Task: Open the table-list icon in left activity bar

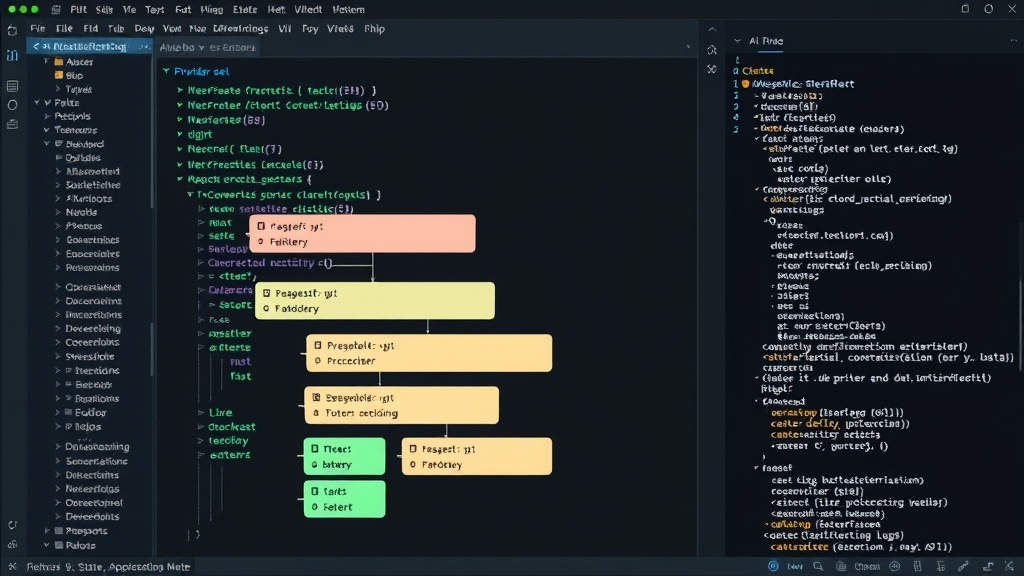Action: pos(12,86)
